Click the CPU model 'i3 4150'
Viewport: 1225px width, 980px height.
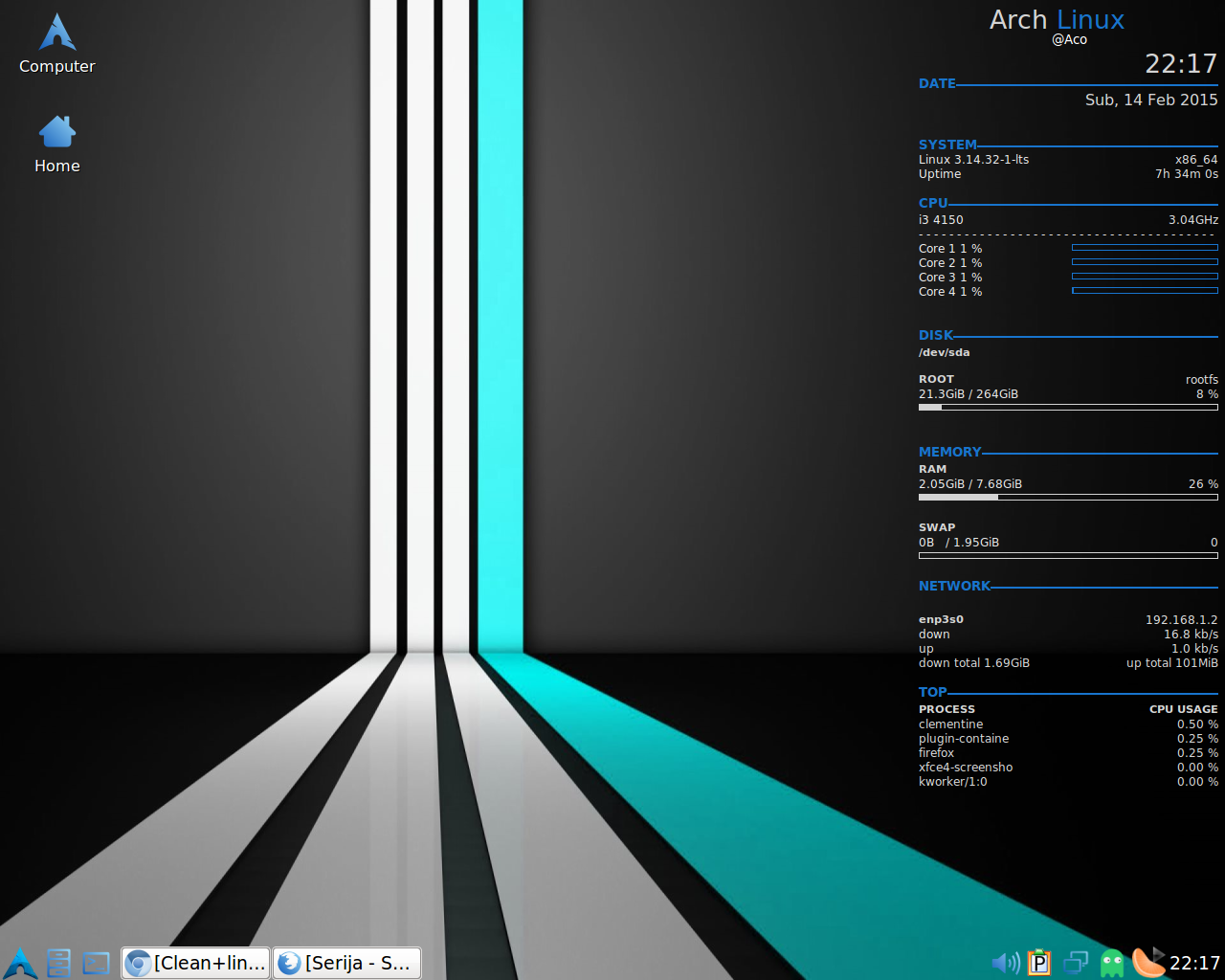(x=941, y=220)
